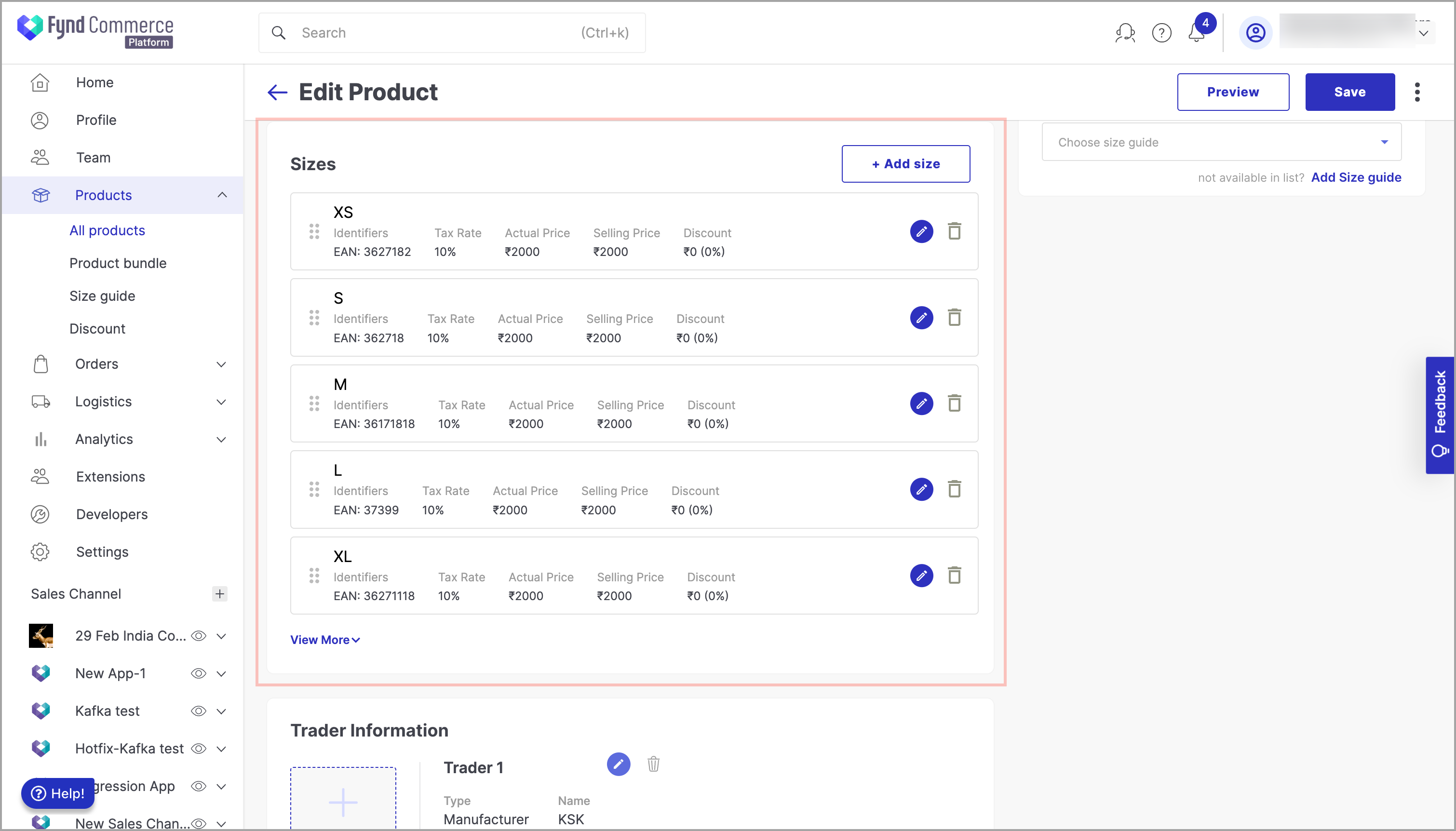The height and width of the screenshot is (831, 1456).
Task: Open All products submenu
Action: pos(108,230)
